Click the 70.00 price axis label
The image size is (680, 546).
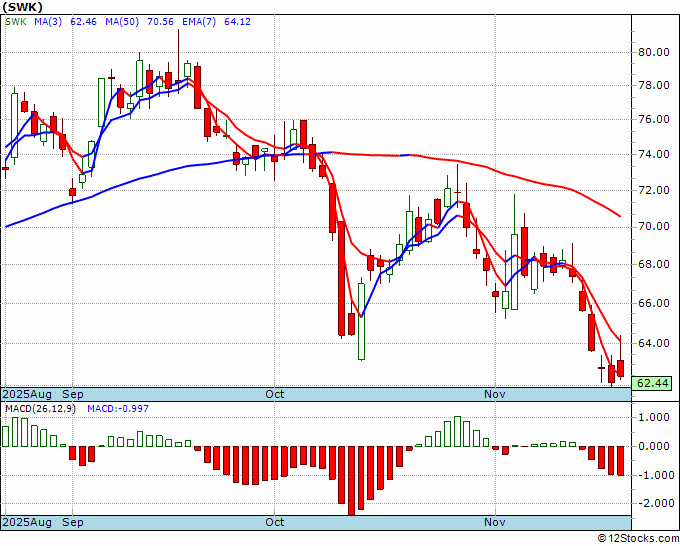[654, 227]
